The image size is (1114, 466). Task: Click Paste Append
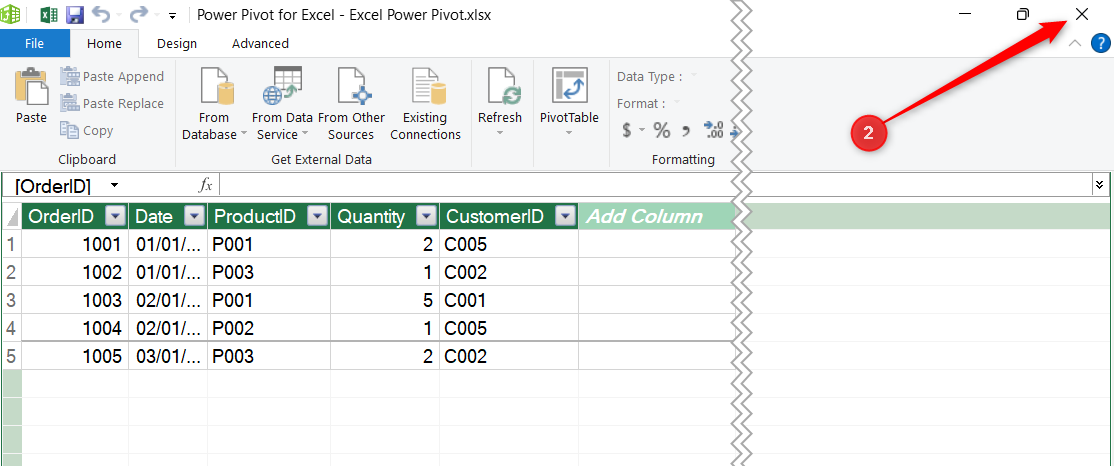point(112,76)
